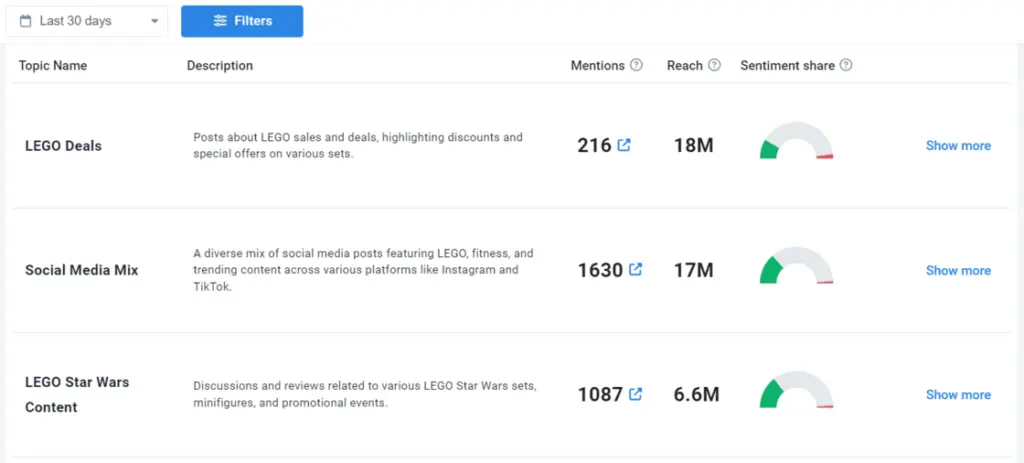Open external link icon for Social Media Mix mentions
Viewport: 1024px width, 463px height.
[635, 270]
